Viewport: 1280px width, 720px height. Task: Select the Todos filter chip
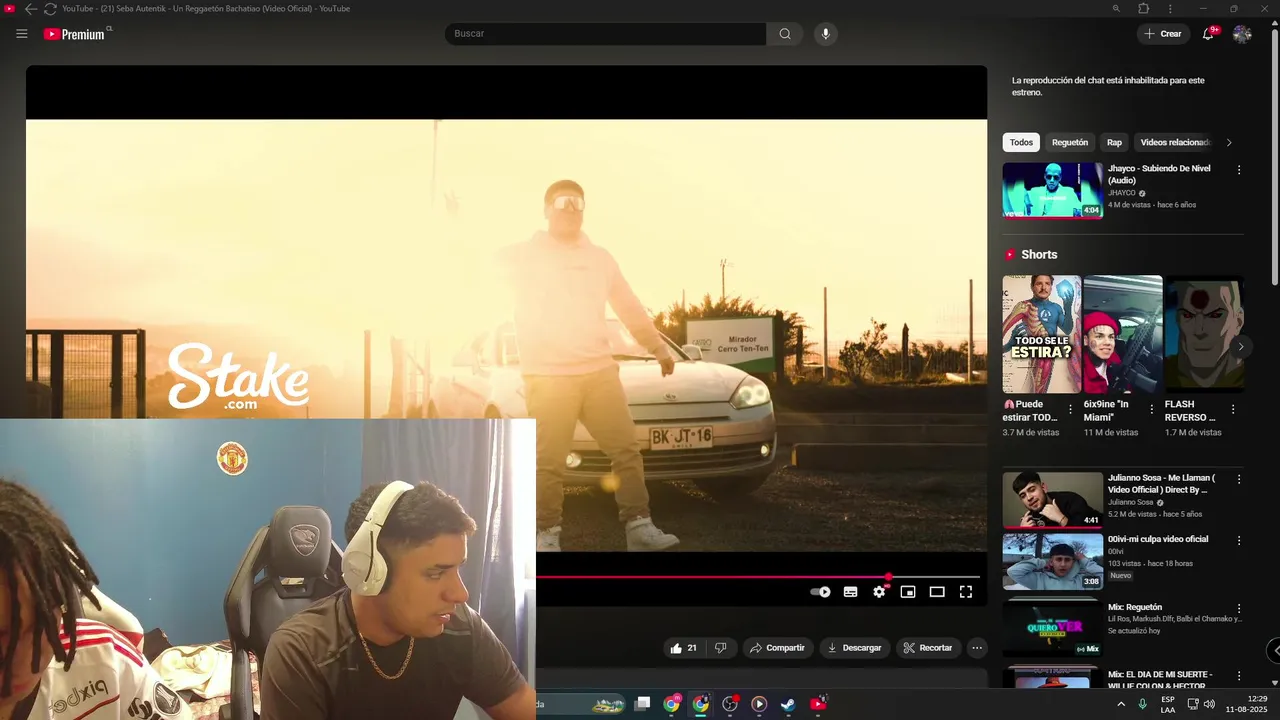(1021, 143)
